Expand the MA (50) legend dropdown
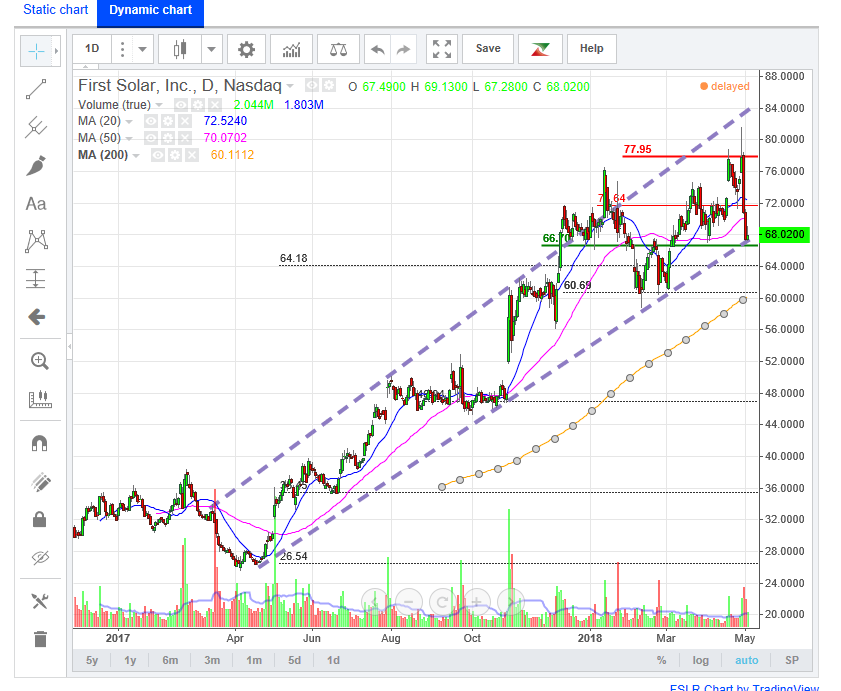The height and width of the screenshot is (691, 841). click(x=129, y=138)
